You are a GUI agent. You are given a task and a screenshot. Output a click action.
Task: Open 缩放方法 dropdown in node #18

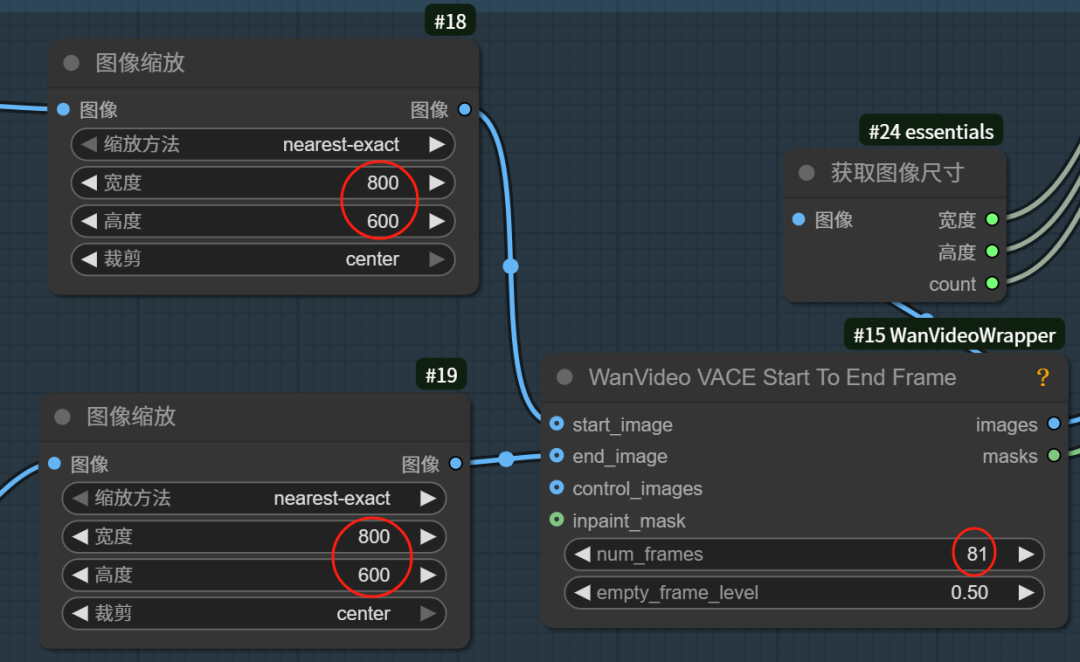click(x=263, y=144)
